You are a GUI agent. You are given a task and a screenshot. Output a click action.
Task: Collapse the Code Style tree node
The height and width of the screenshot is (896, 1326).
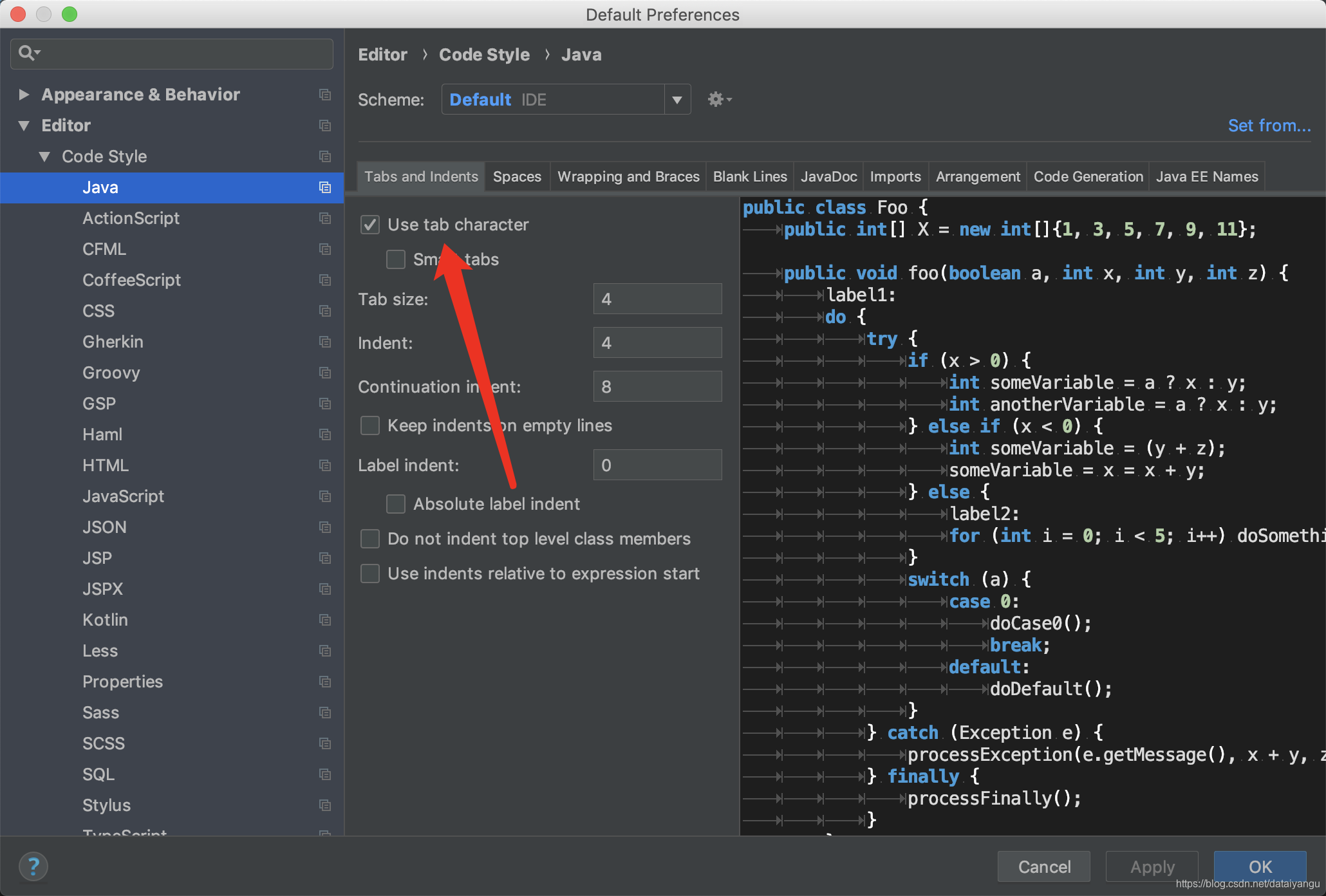point(44,156)
